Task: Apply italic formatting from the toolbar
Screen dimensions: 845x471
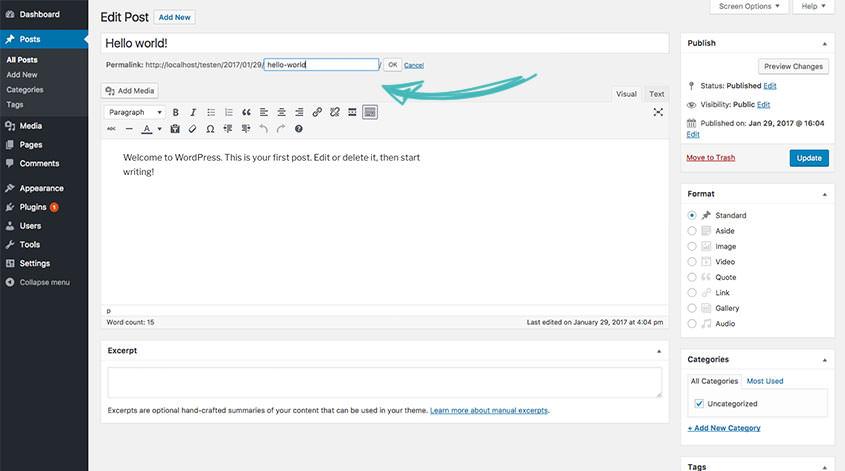Action: pyautogui.click(x=193, y=112)
